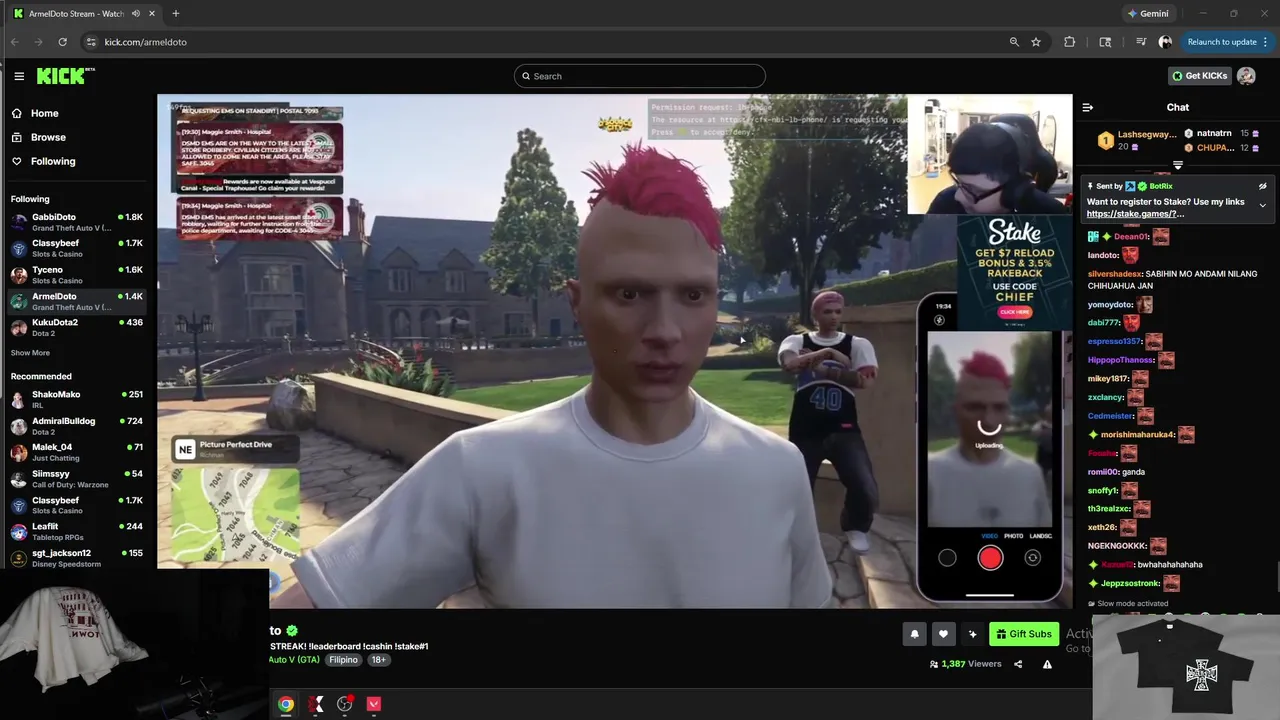1280x720 pixels.
Task: Hide the pinned BotRix message
Action: [x=1262, y=186]
